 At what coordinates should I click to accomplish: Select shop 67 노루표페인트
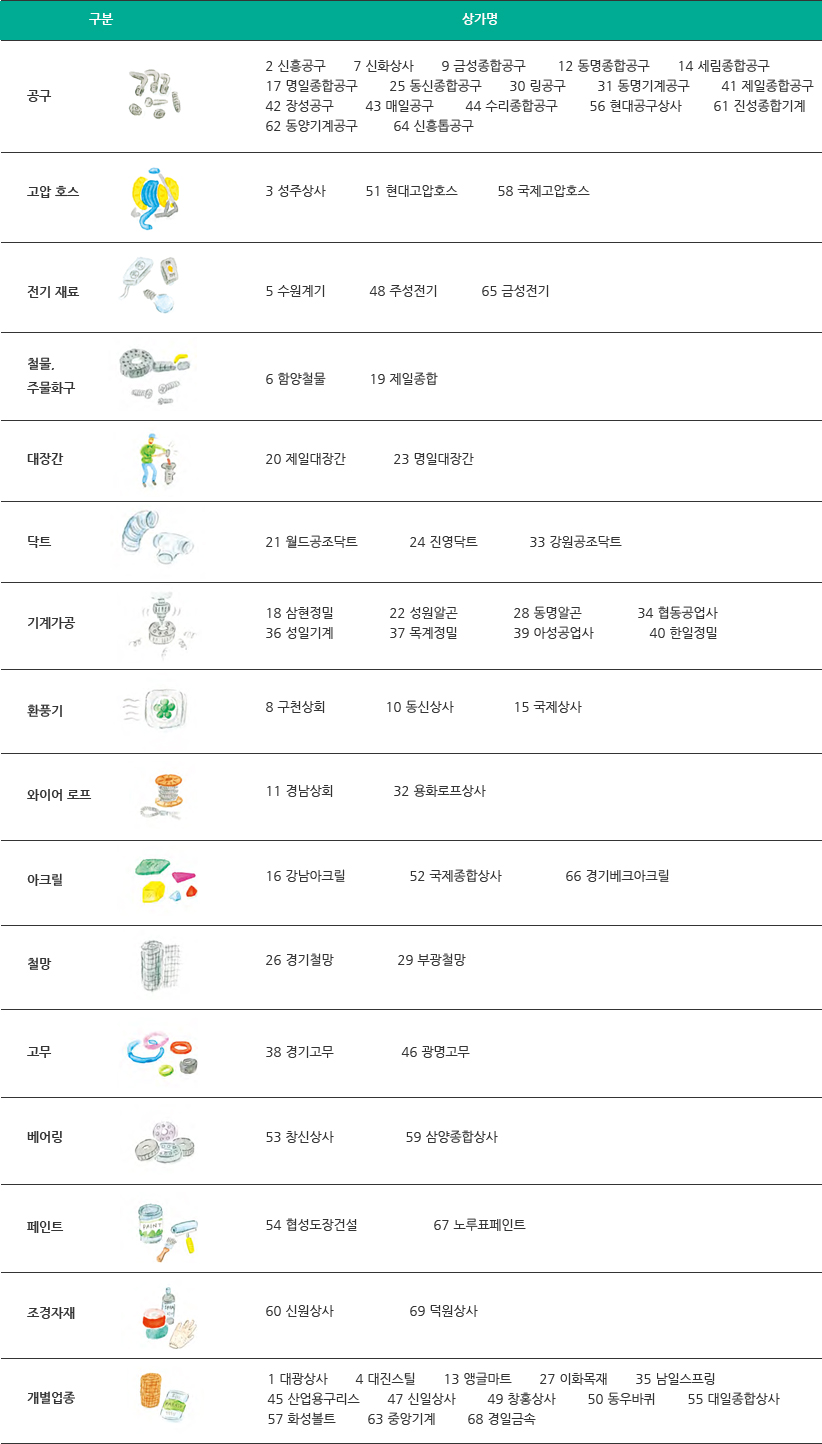(479, 1224)
